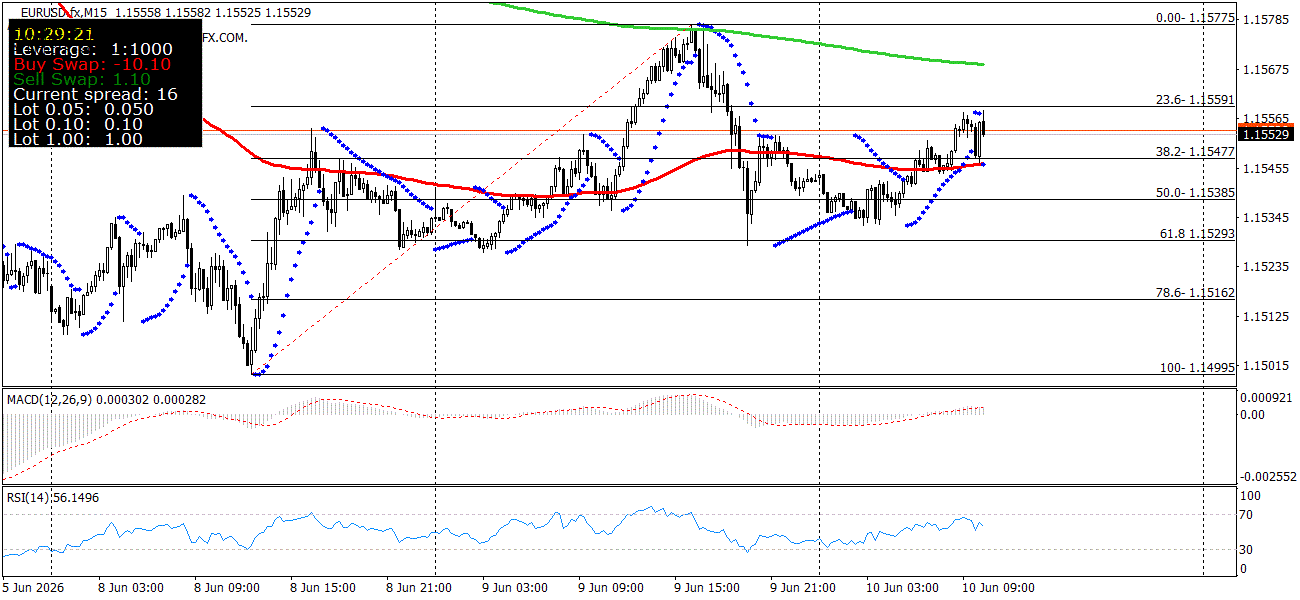The image size is (1300, 600).
Task: Click 1.15455 on the price scale
Action: click(x=1265, y=168)
